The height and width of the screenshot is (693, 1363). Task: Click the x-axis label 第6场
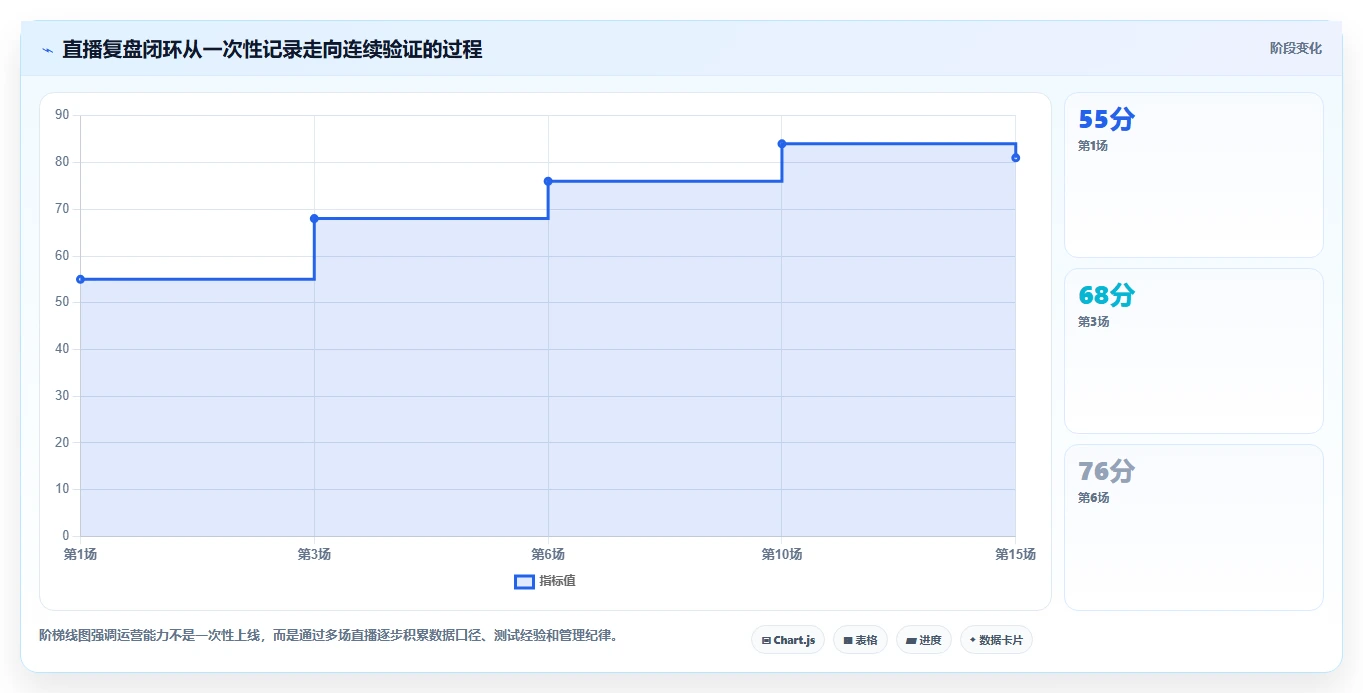tap(548, 554)
